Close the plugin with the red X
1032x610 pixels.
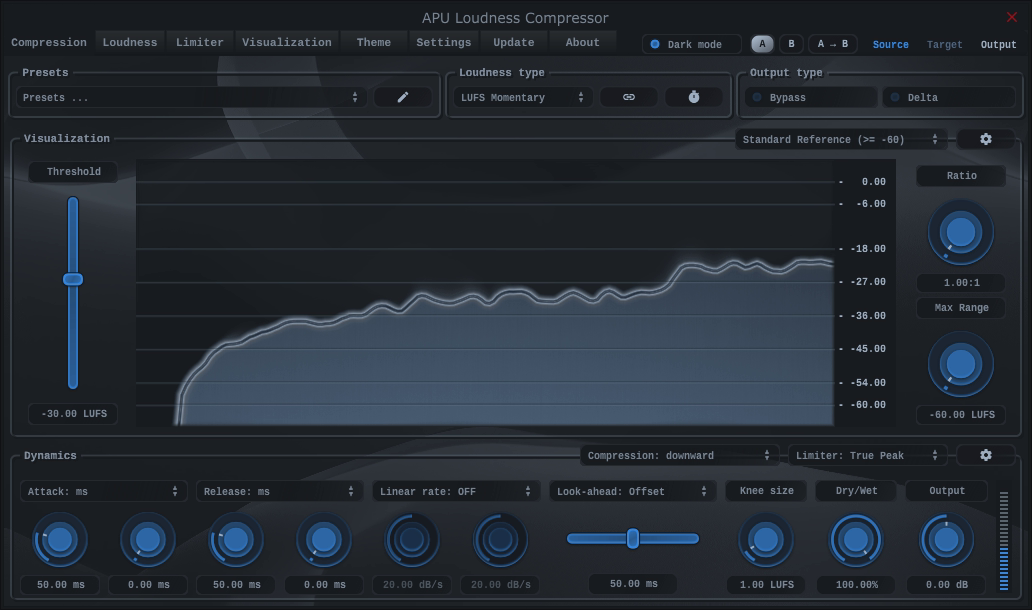click(1012, 17)
